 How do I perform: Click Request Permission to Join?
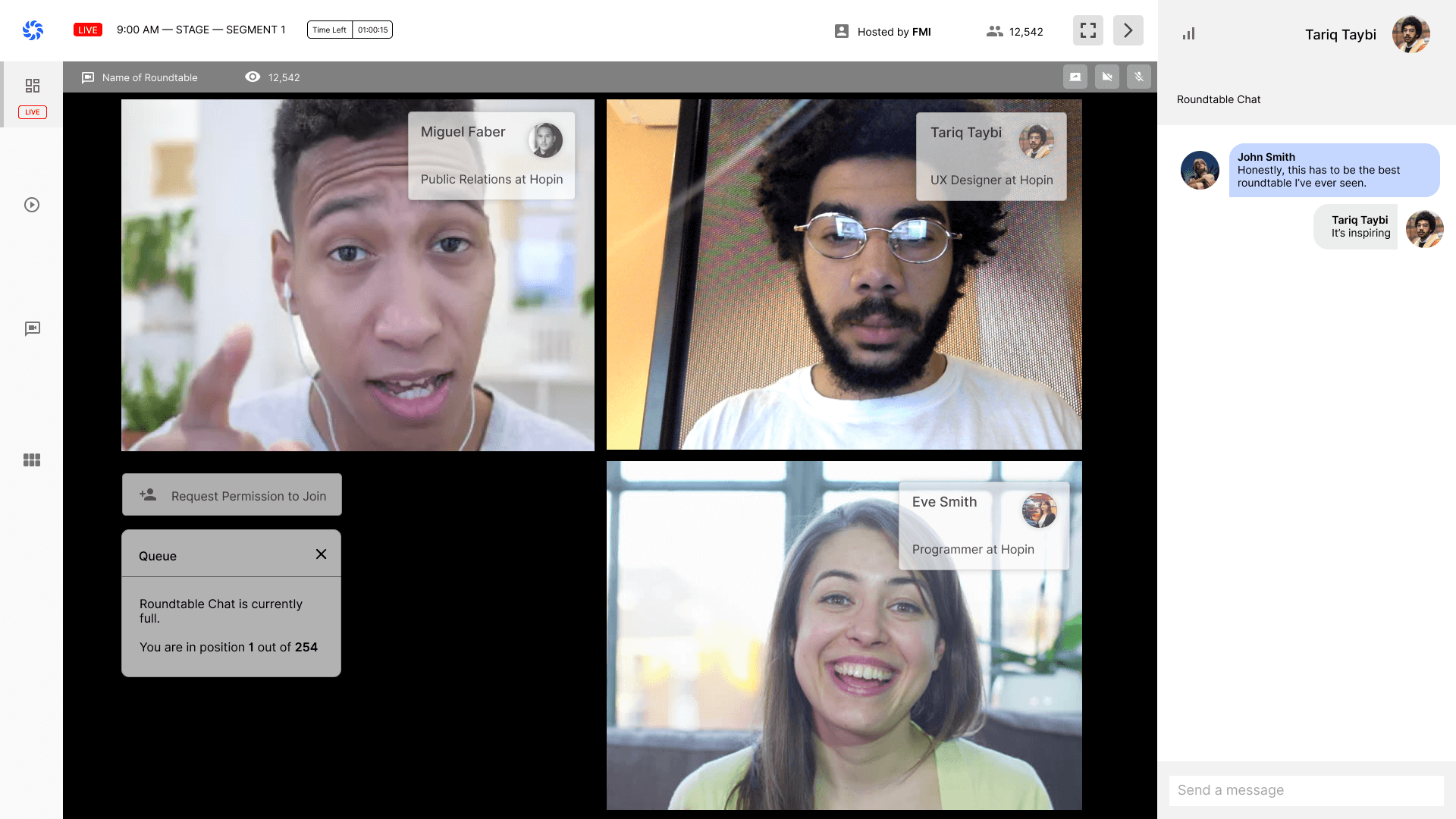coord(231,495)
